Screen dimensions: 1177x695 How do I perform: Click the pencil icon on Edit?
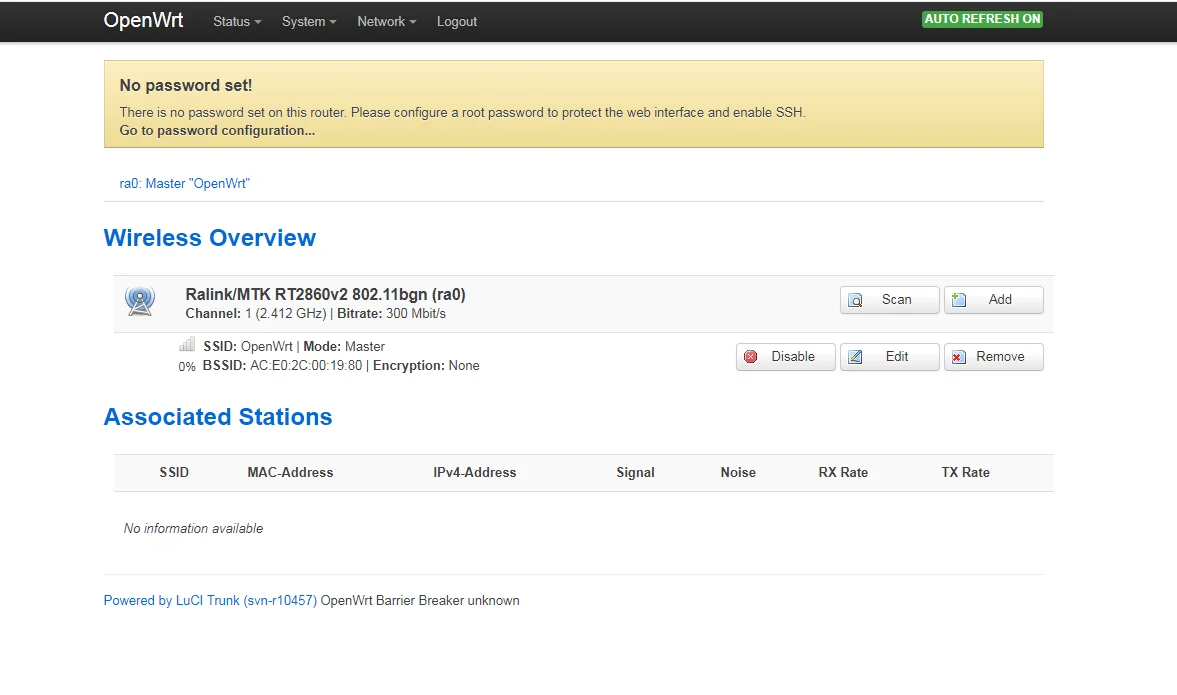855,357
